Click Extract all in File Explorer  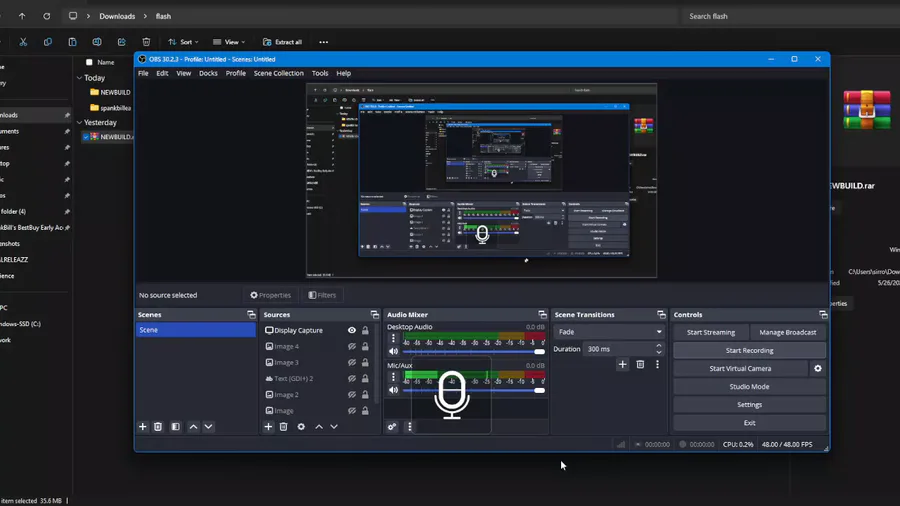[282, 42]
